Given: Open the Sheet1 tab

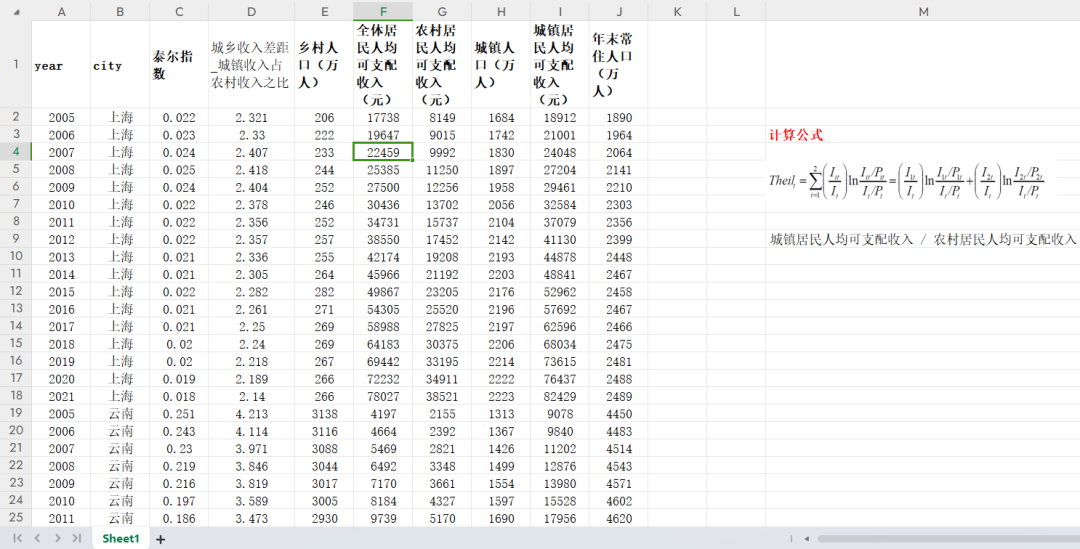Looking at the screenshot, I should (x=121, y=539).
